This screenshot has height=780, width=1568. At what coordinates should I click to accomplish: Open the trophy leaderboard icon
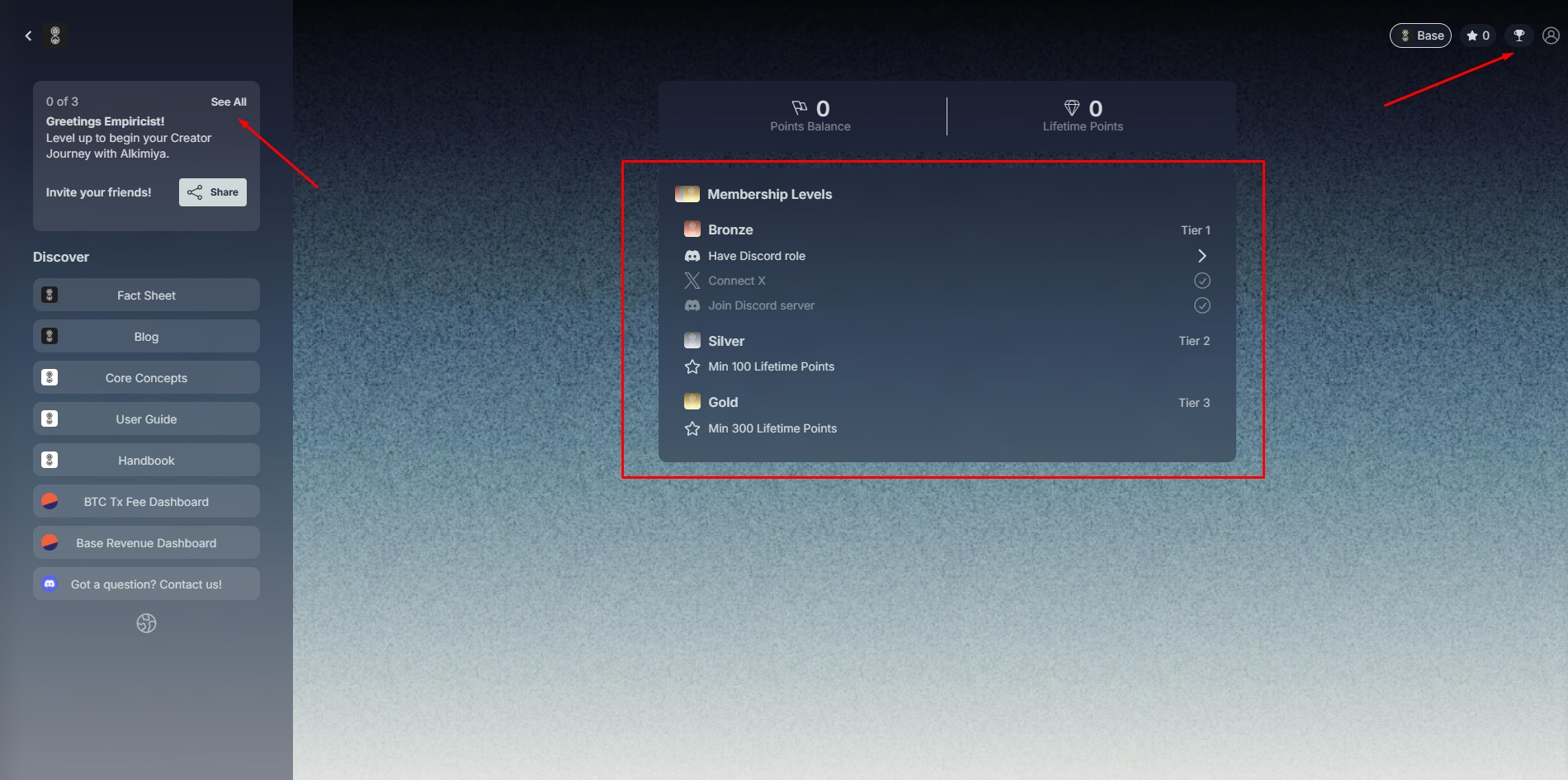(x=1518, y=35)
